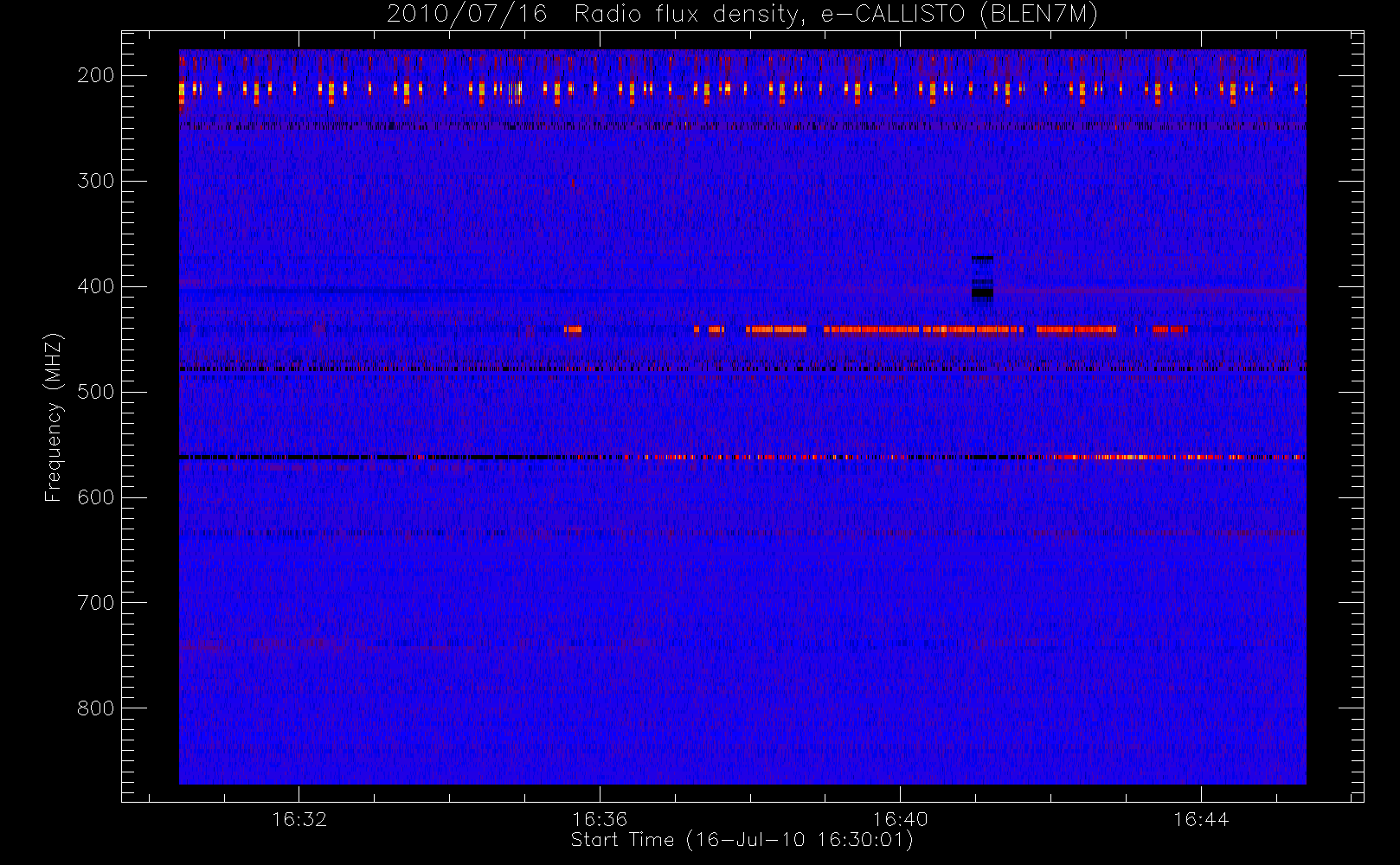Viewport: 1400px width, 865px height.
Task: Click the 'Start Time (16-Jul-10 16:30:01)' label
Action: point(742,840)
